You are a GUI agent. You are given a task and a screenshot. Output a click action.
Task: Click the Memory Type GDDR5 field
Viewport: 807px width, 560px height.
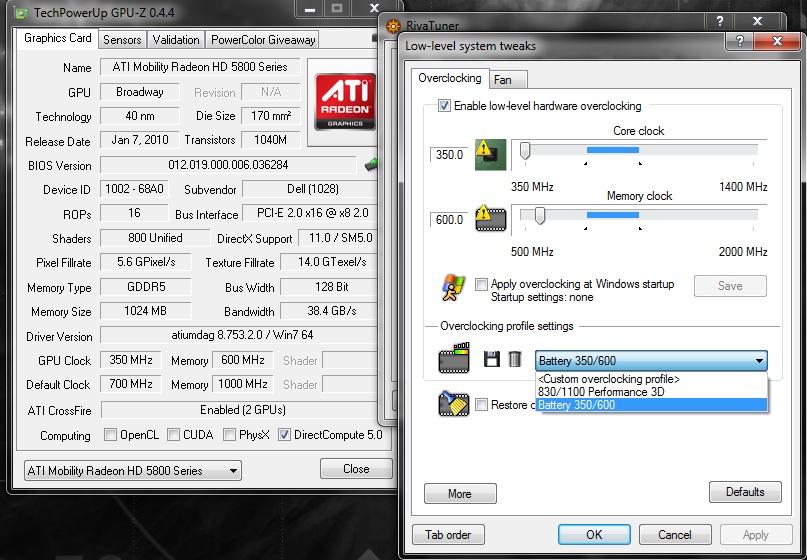(x=146, y=287)
